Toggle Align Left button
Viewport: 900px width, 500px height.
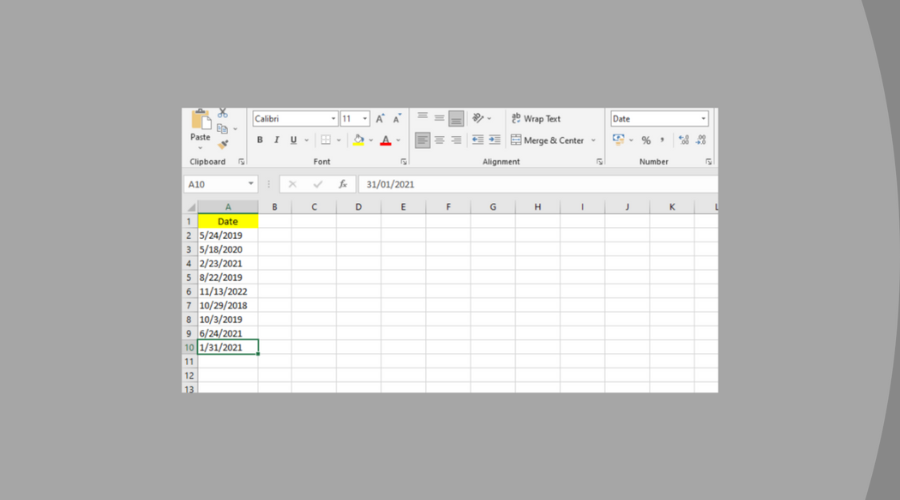pyautogui.click(x=422, y=140)
